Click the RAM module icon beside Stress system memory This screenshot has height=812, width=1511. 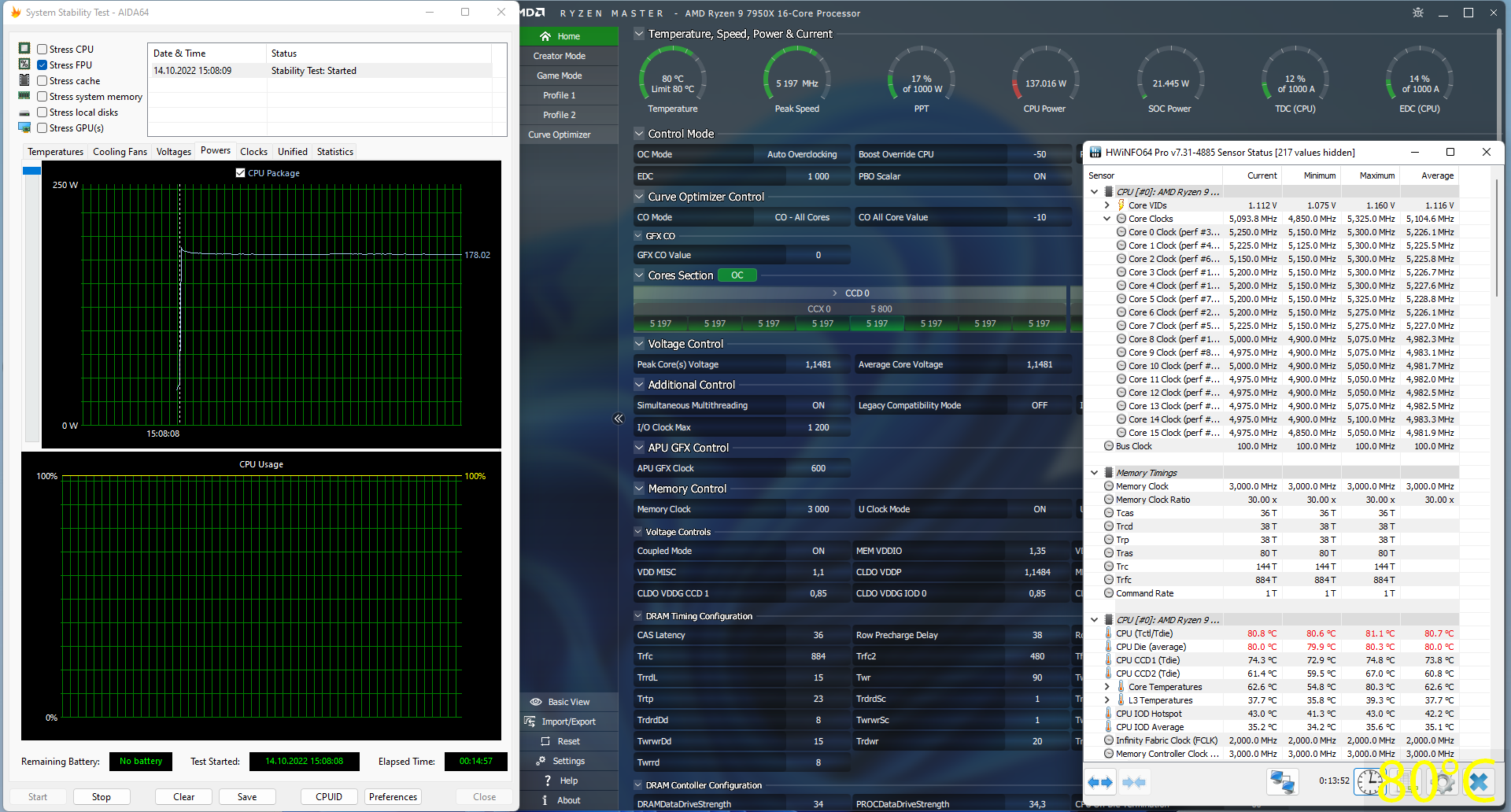[x=24, y=96]
